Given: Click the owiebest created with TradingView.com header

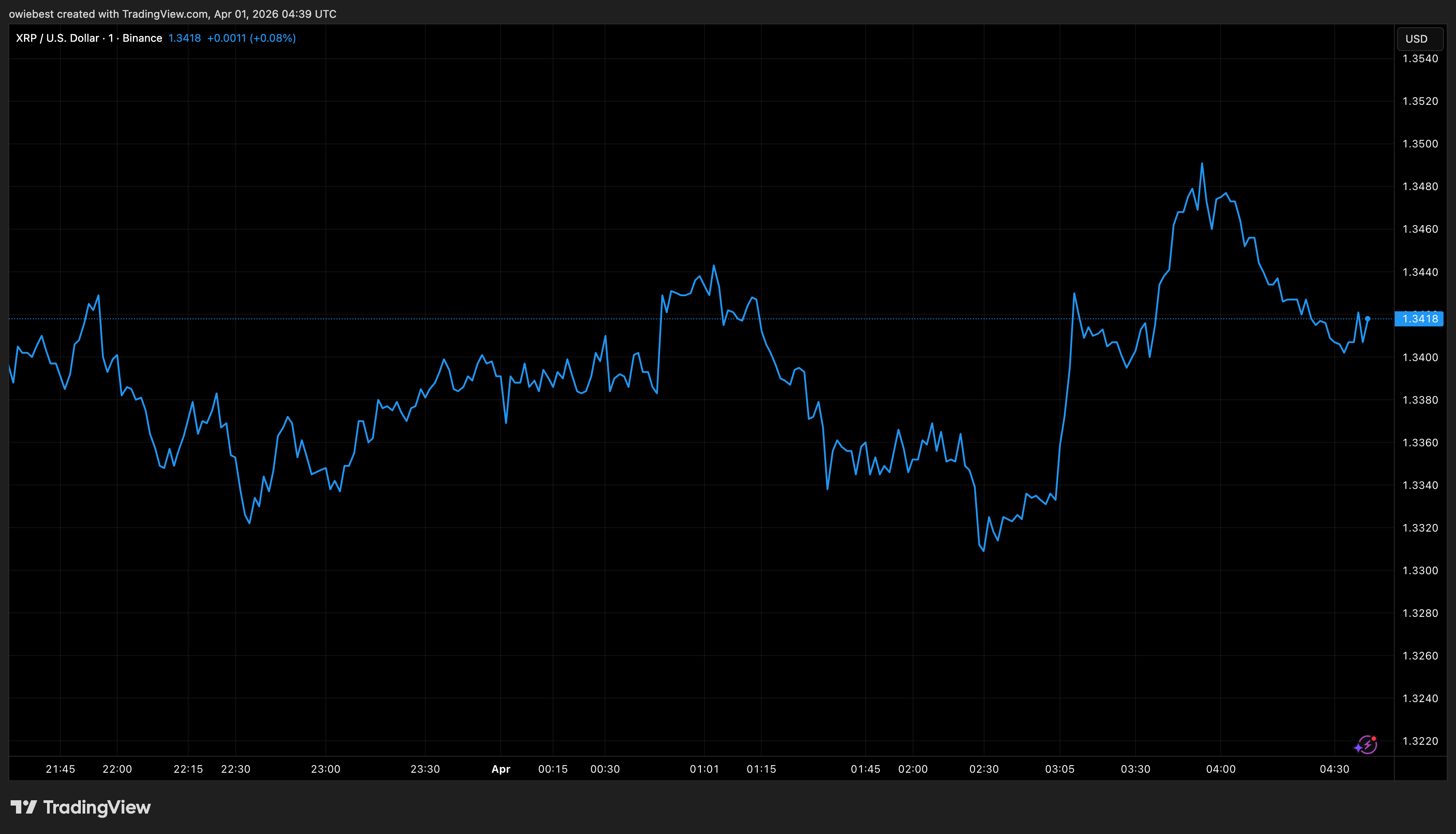Looking at the screenshot, I should click(x=172, y=14).
